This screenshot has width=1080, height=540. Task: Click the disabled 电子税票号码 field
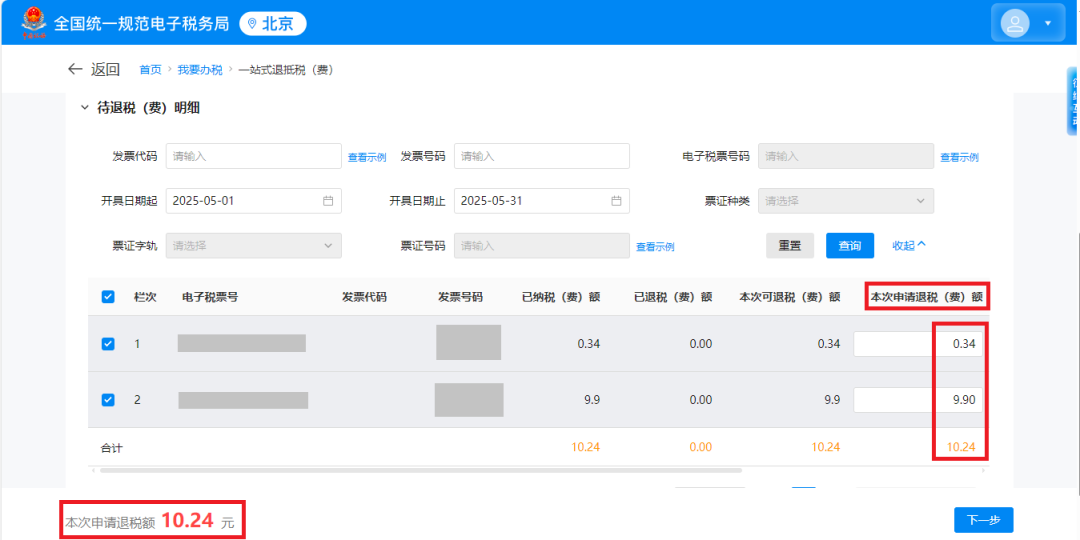coord(846,156)
